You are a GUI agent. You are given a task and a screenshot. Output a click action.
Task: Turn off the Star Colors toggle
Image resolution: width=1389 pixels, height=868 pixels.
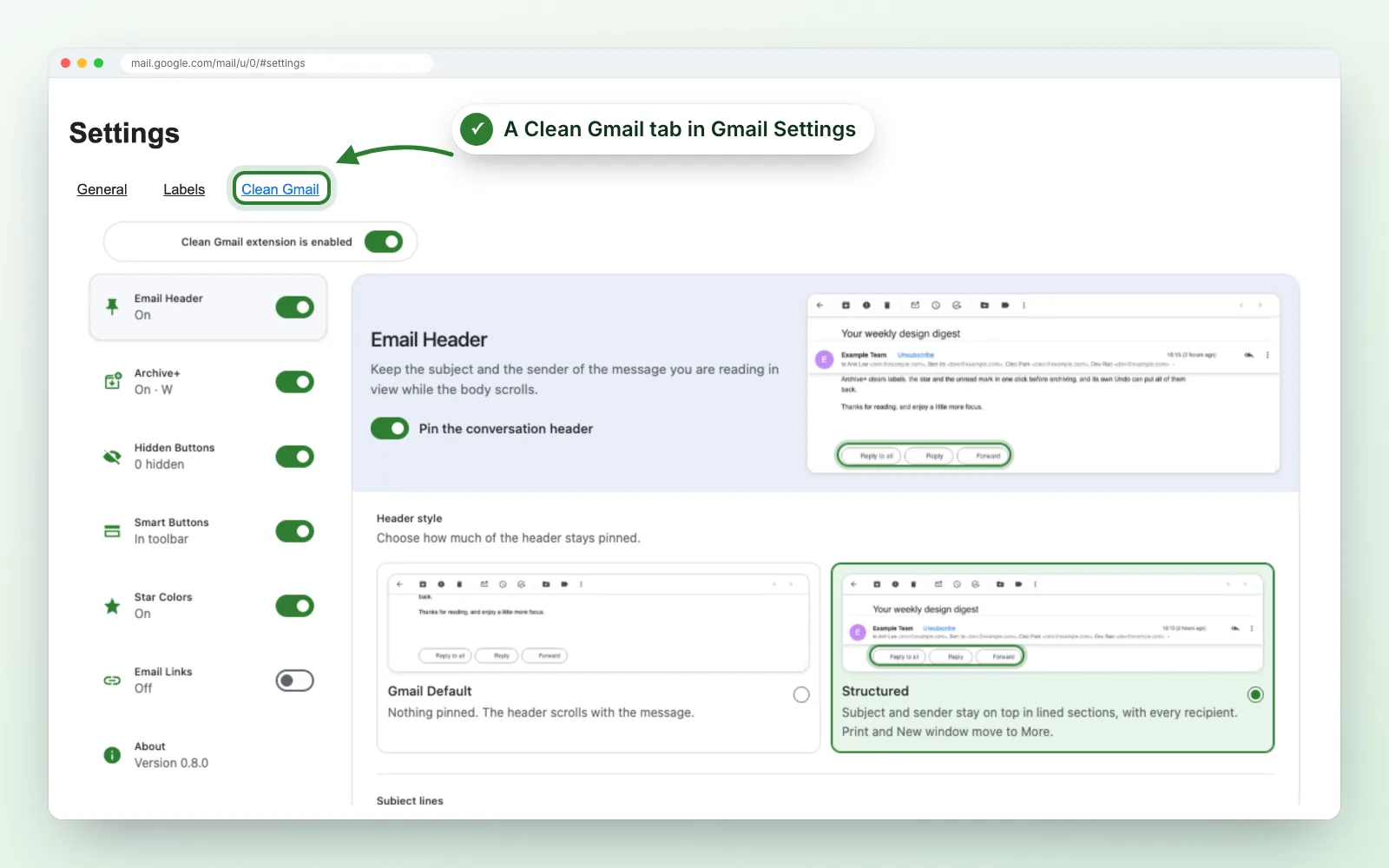click(295, 606)
